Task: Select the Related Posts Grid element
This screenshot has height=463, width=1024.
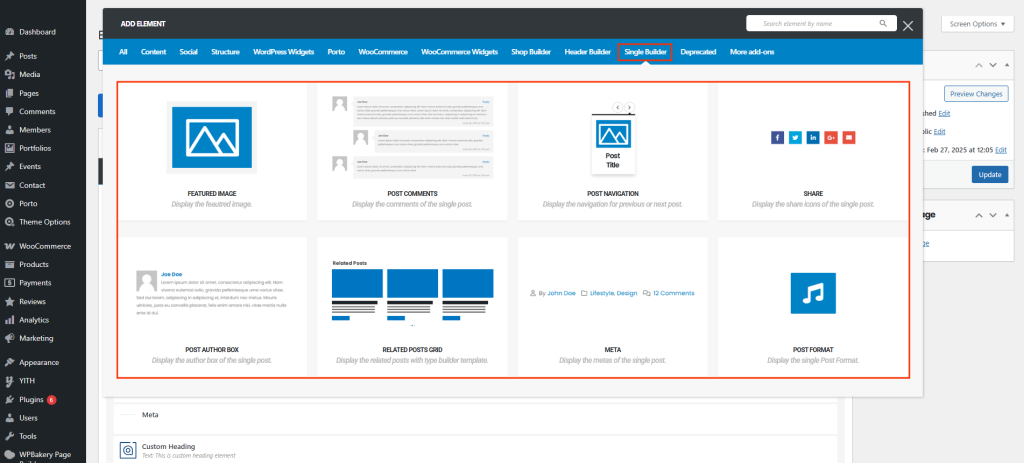Action: tap(412, 298)
